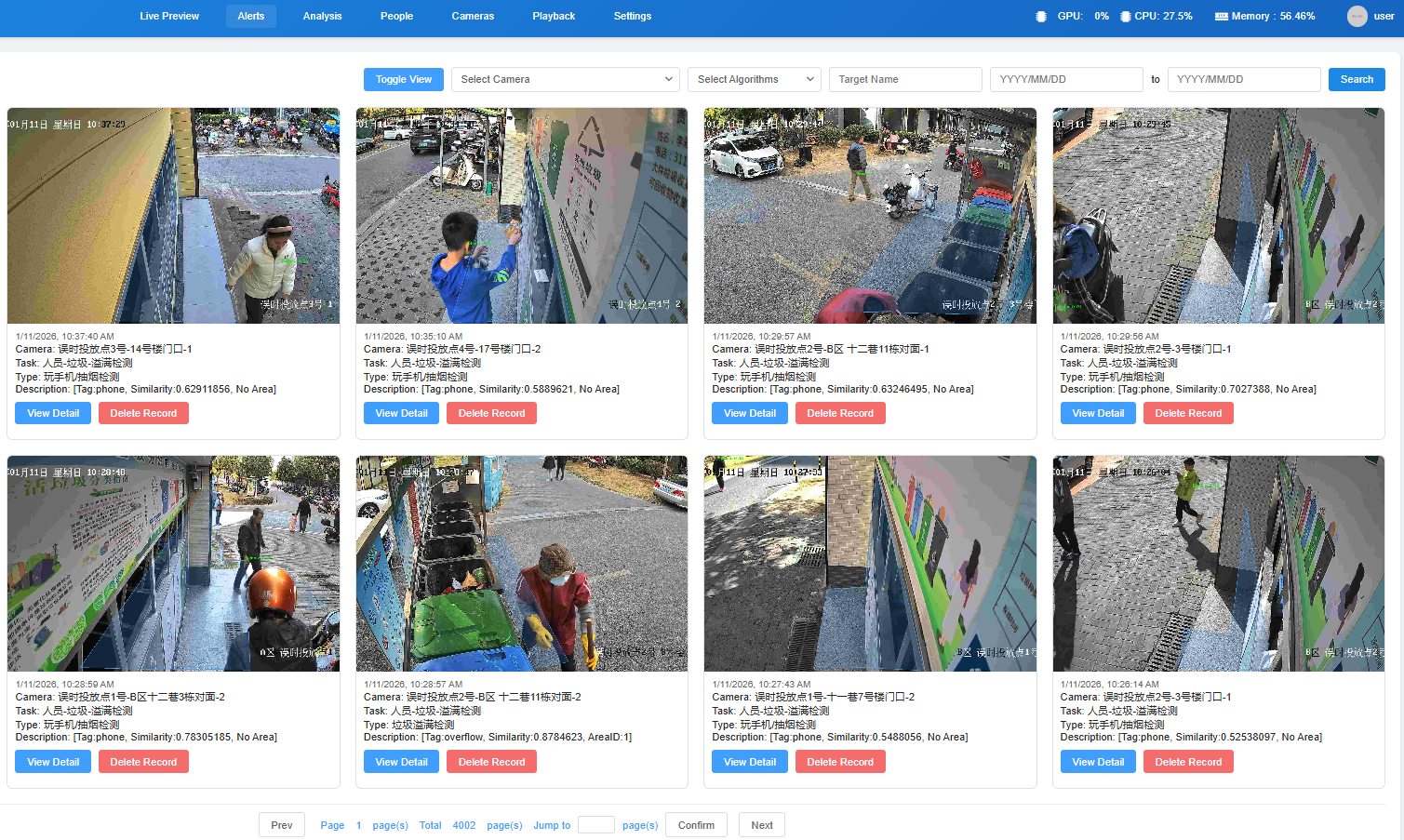Click the start date YYYY/MM/DD field
The height and width of the screenshot is (840, 1404).
(x=1066, y=79)
